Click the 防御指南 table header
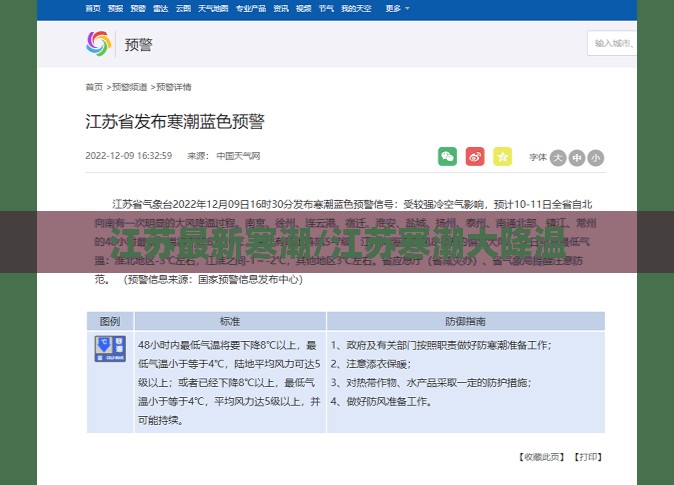Viewport: 674px width, 485px height. click(x=466, y=321)
